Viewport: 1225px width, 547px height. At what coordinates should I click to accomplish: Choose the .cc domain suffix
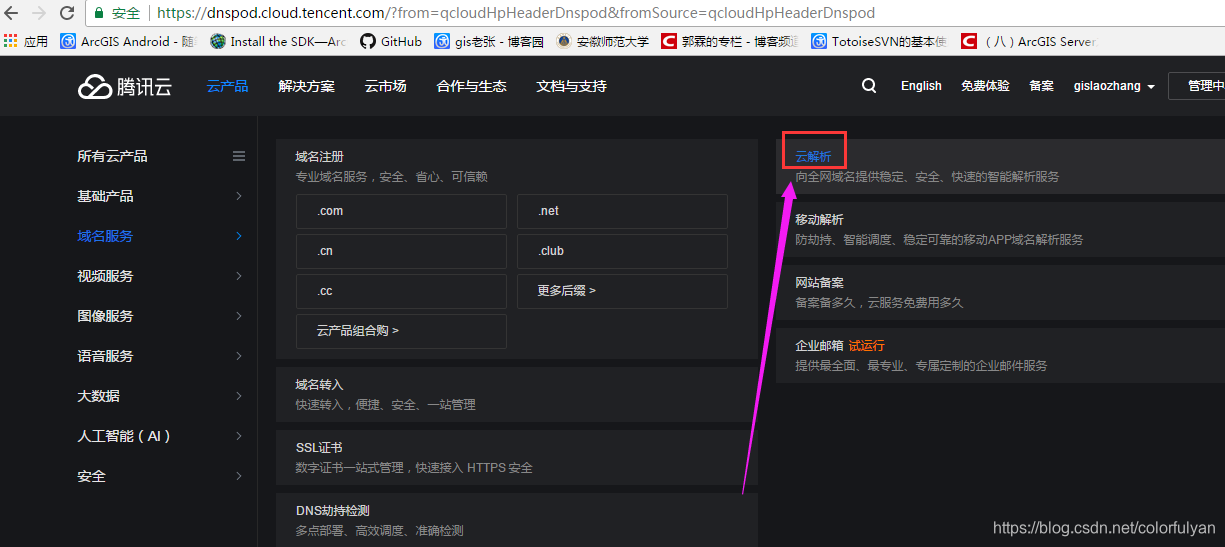401,291
